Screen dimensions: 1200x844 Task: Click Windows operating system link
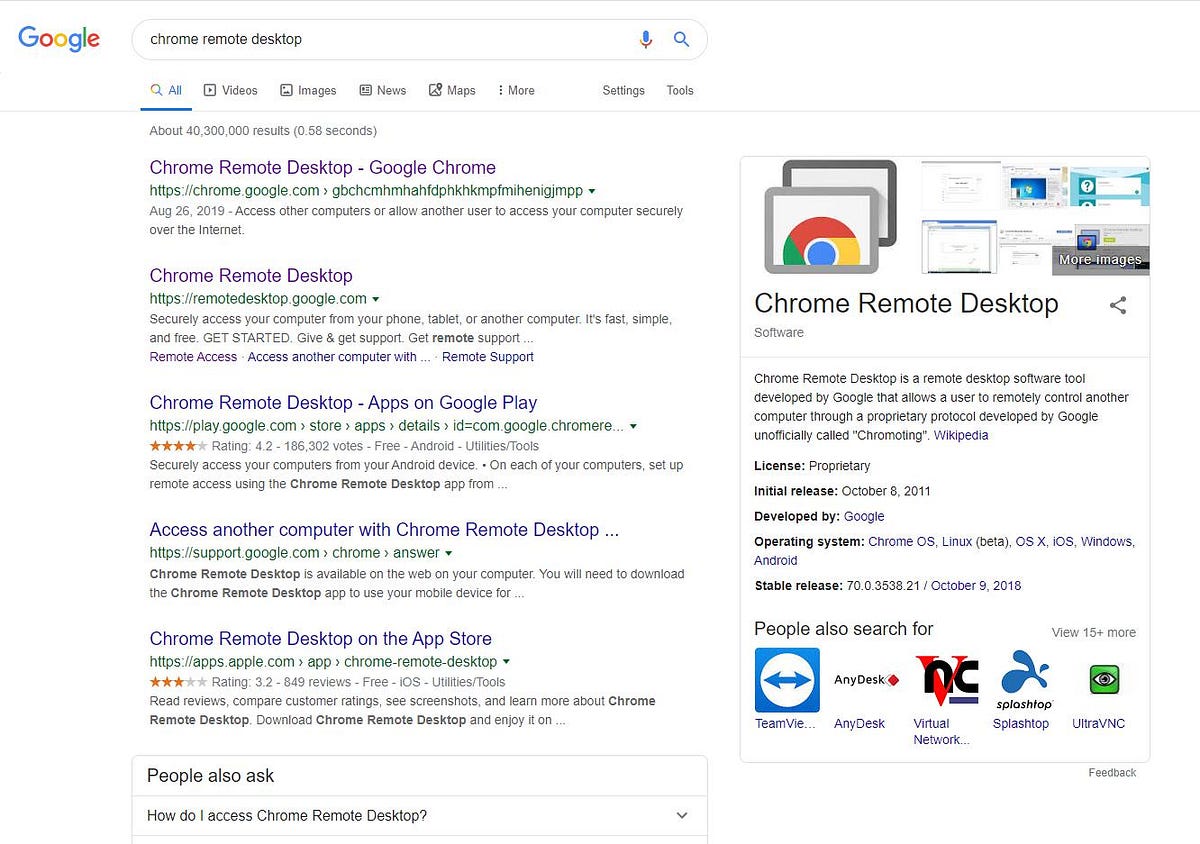(1106, 541)
